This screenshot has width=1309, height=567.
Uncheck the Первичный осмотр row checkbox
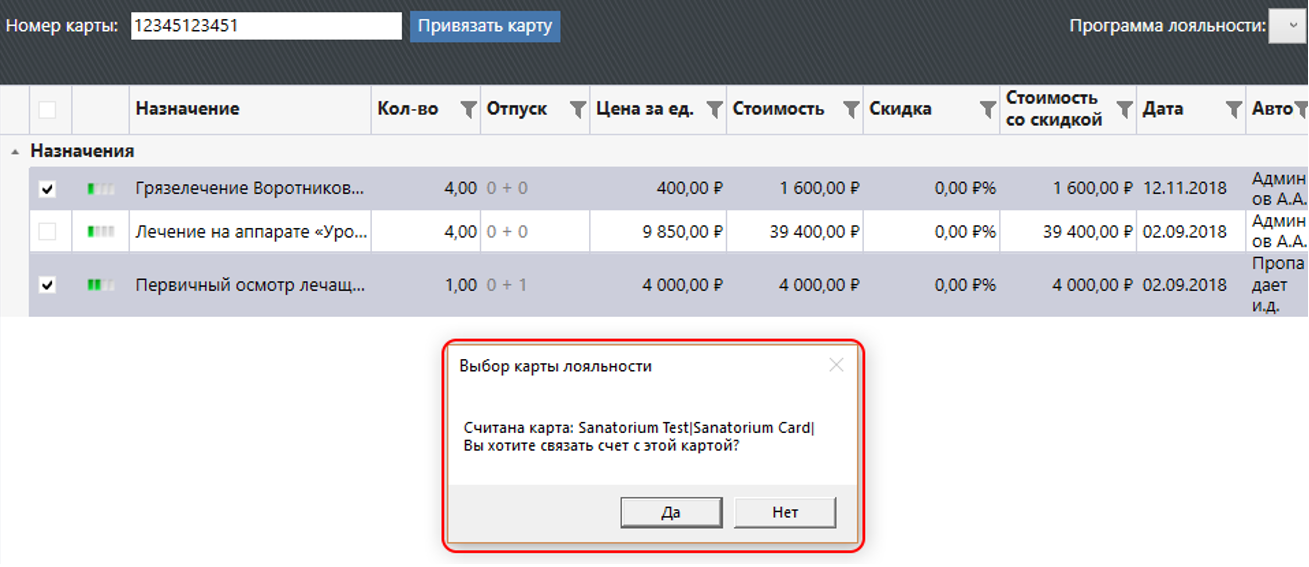click(x=47, y=285)
